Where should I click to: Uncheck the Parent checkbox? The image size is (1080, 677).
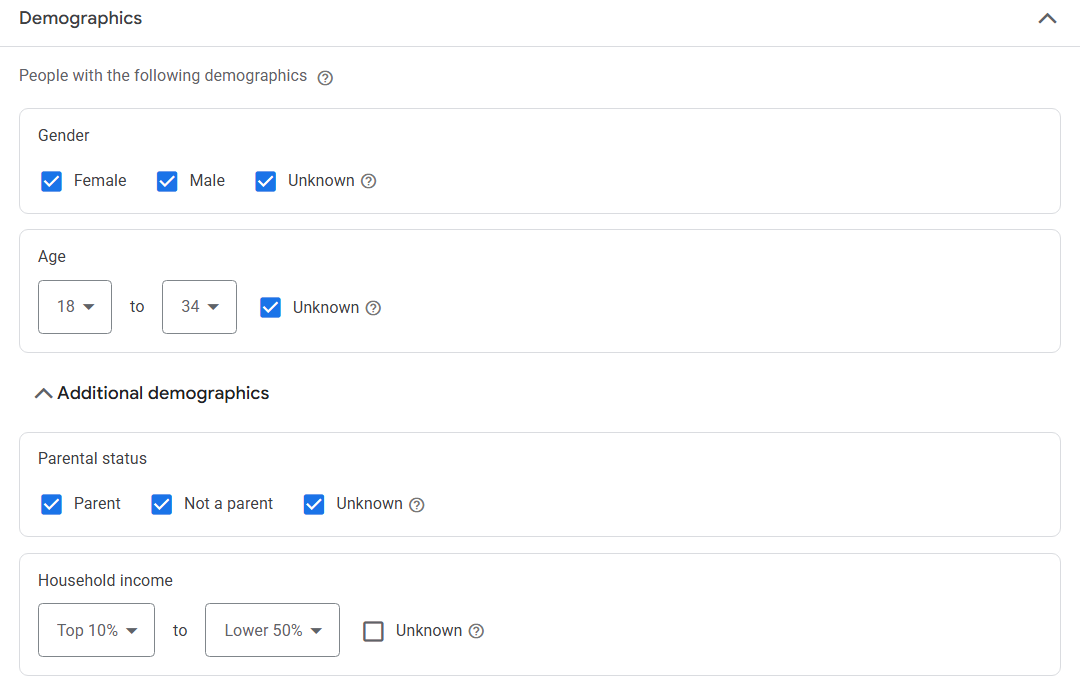click(x=51, y=504)
